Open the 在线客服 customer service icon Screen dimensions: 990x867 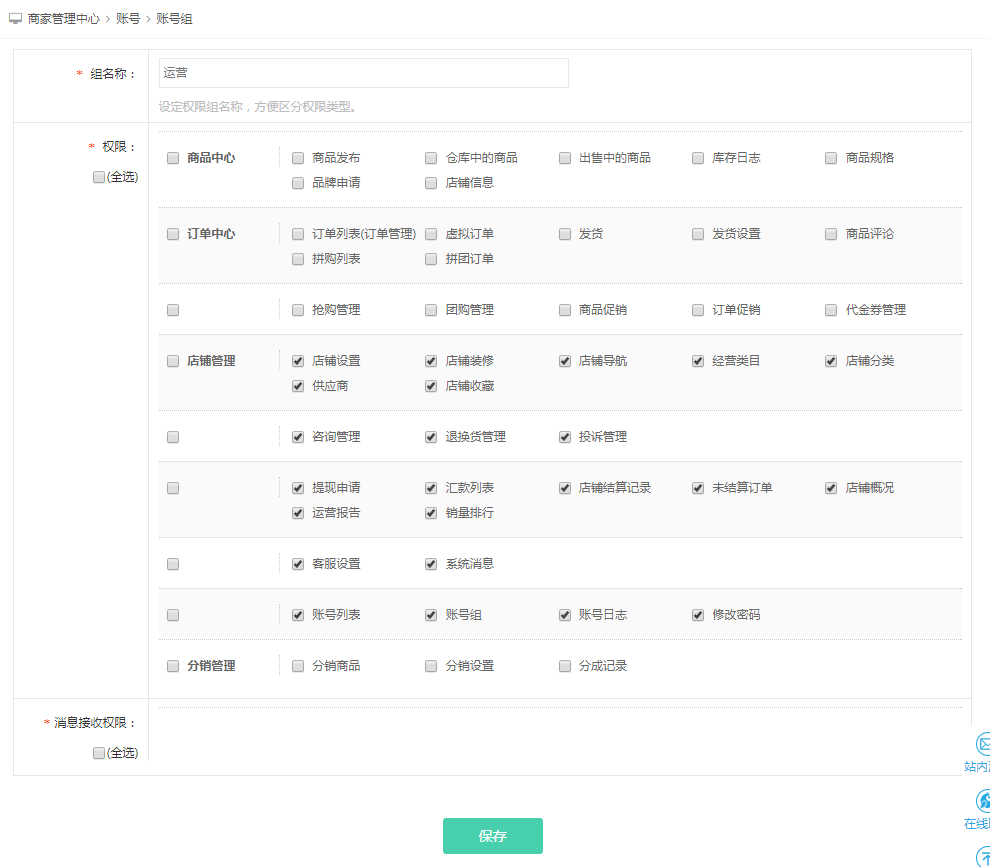point(982,801)
